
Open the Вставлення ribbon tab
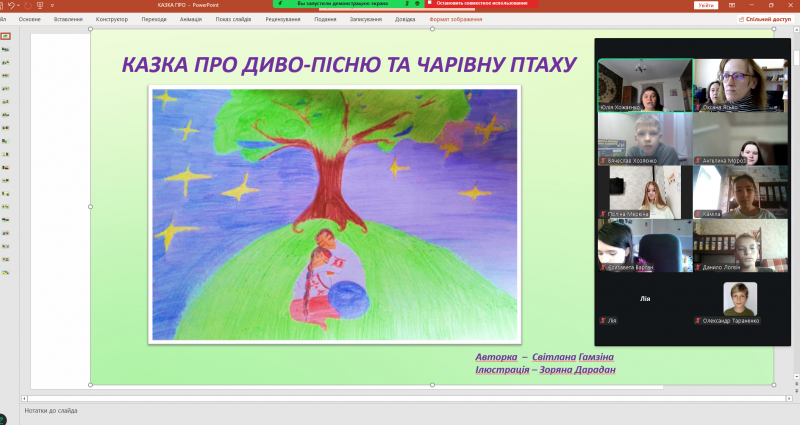[69, 19]
